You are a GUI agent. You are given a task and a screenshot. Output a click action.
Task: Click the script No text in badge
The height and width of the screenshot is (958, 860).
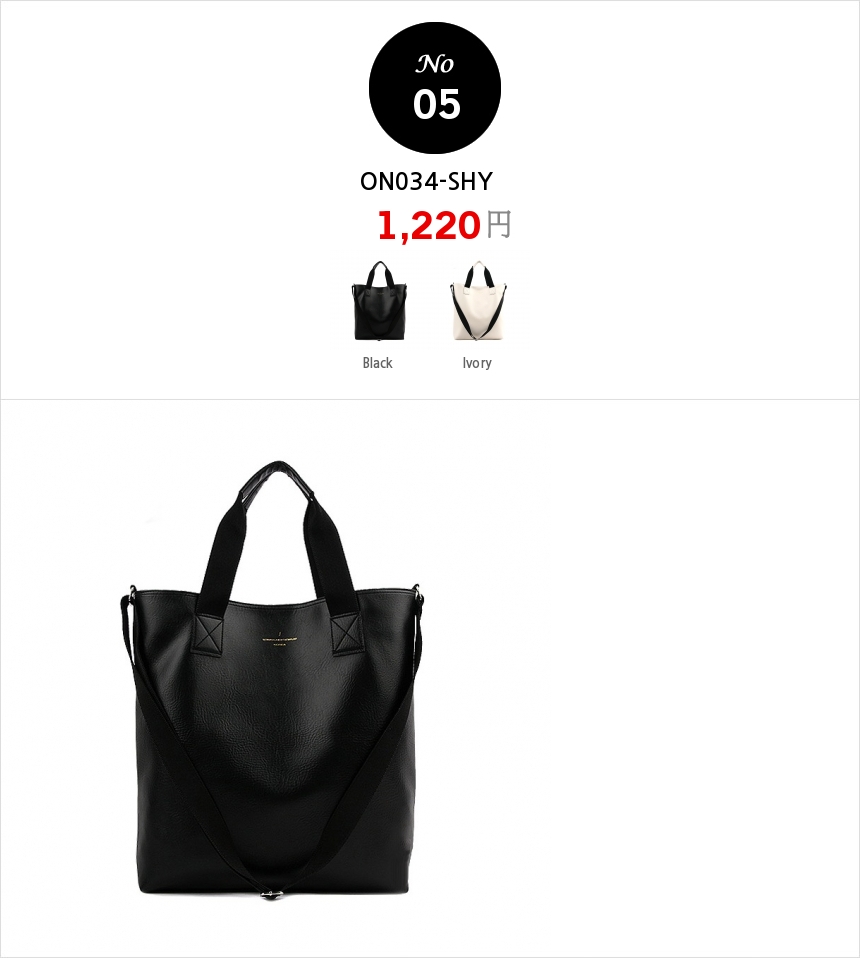(434, 64)
